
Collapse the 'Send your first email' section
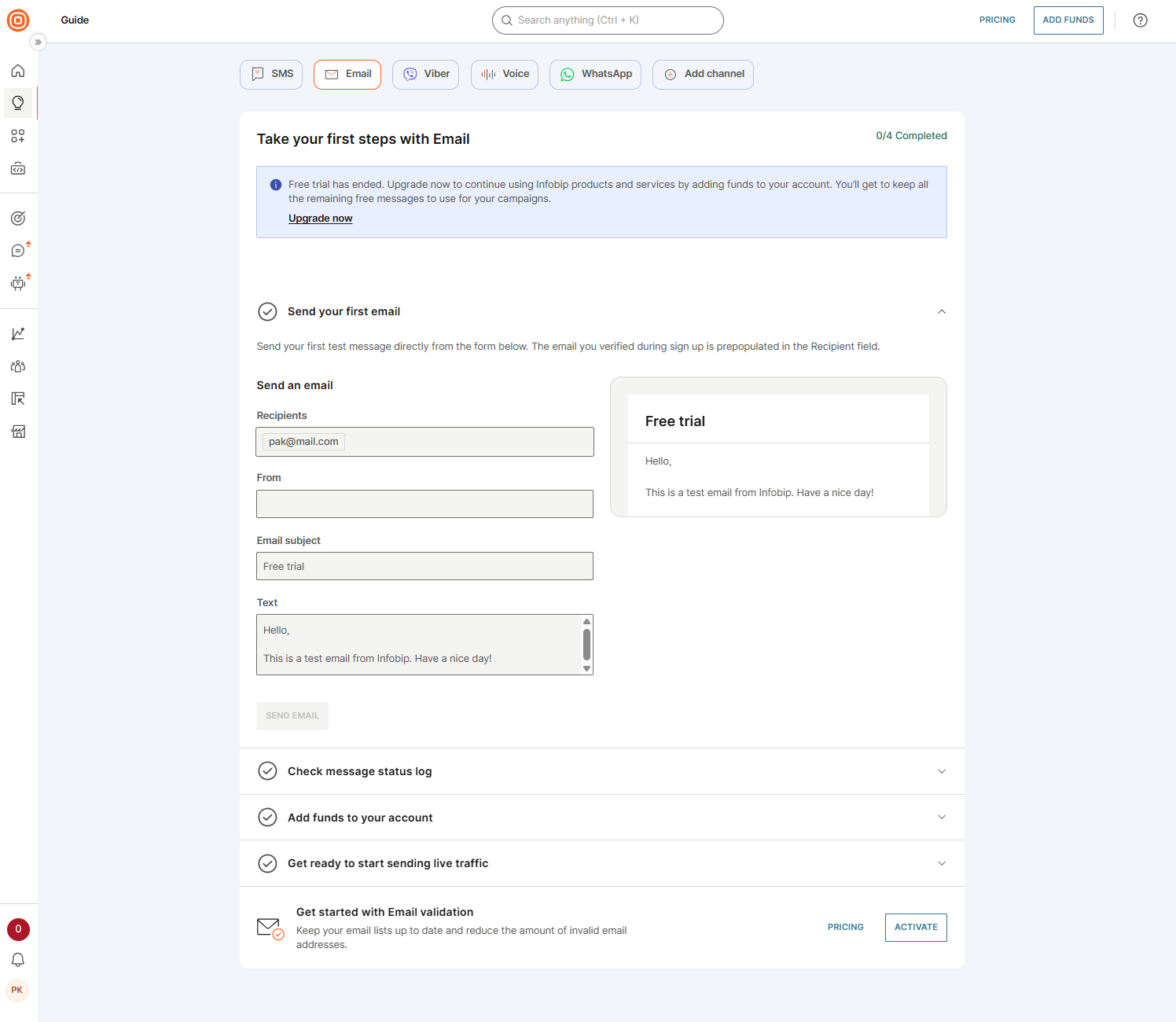coord(941,311)
